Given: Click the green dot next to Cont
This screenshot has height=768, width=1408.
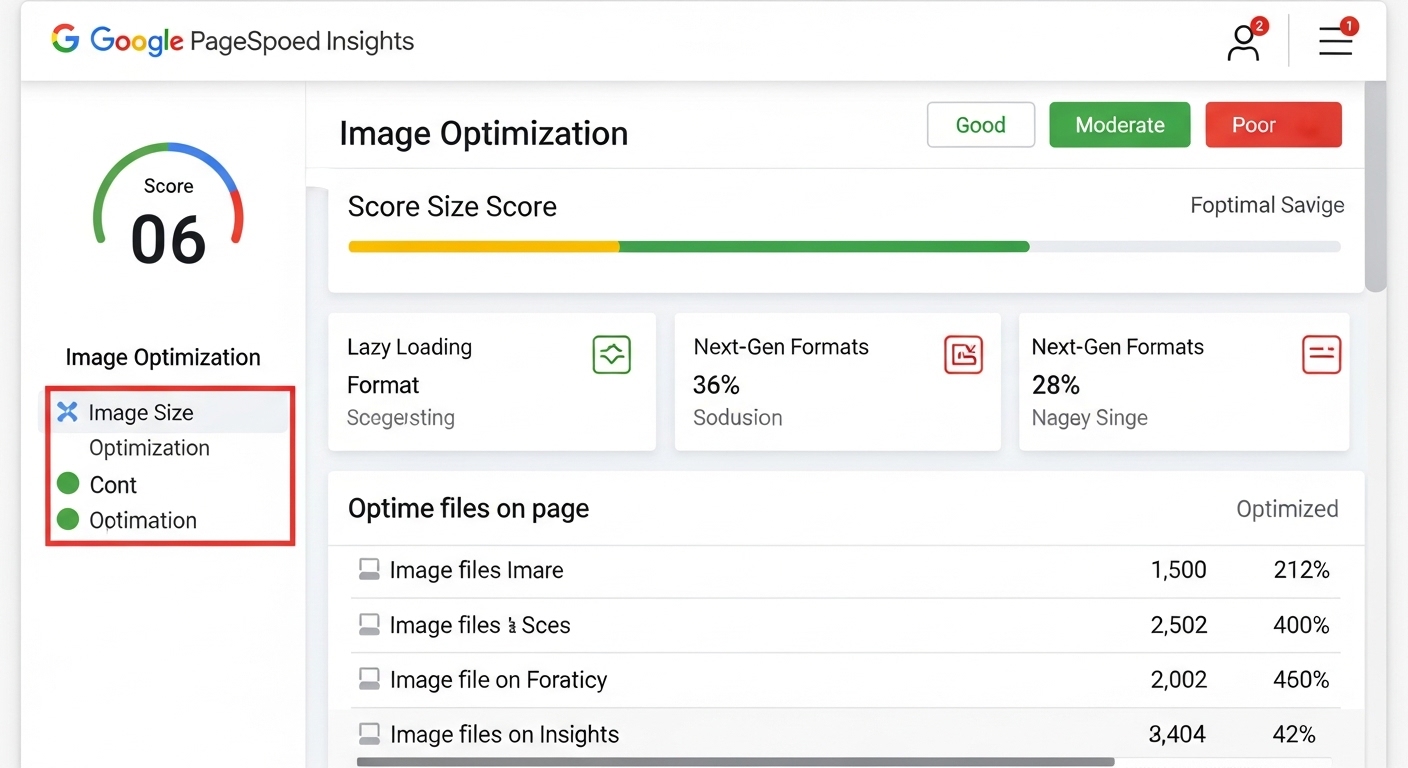Looking at the screenshot, I should pyautogui.click(x=68, y=484).
